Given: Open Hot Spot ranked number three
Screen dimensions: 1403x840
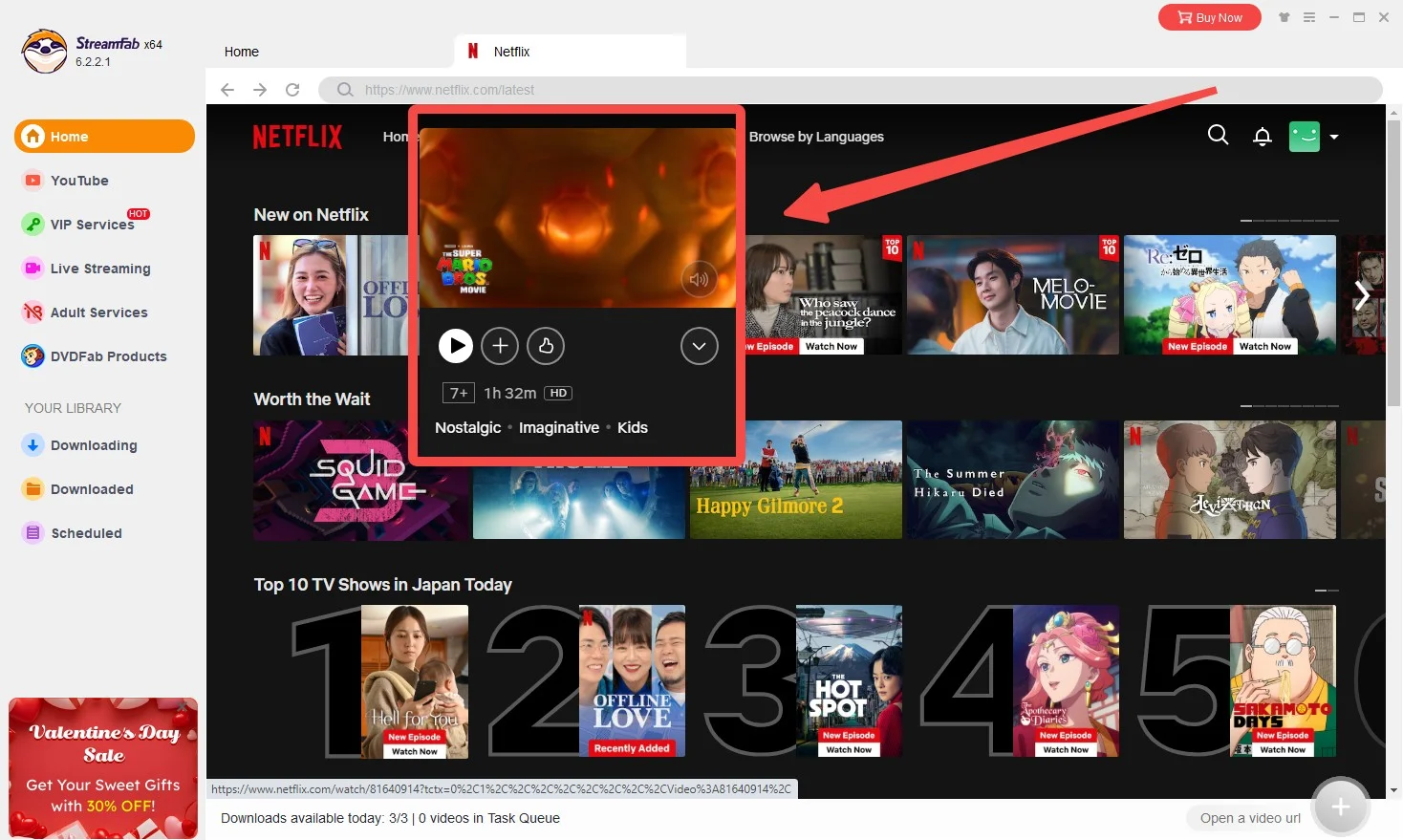Looking at the screenshot, I should [x=849, y=682].
